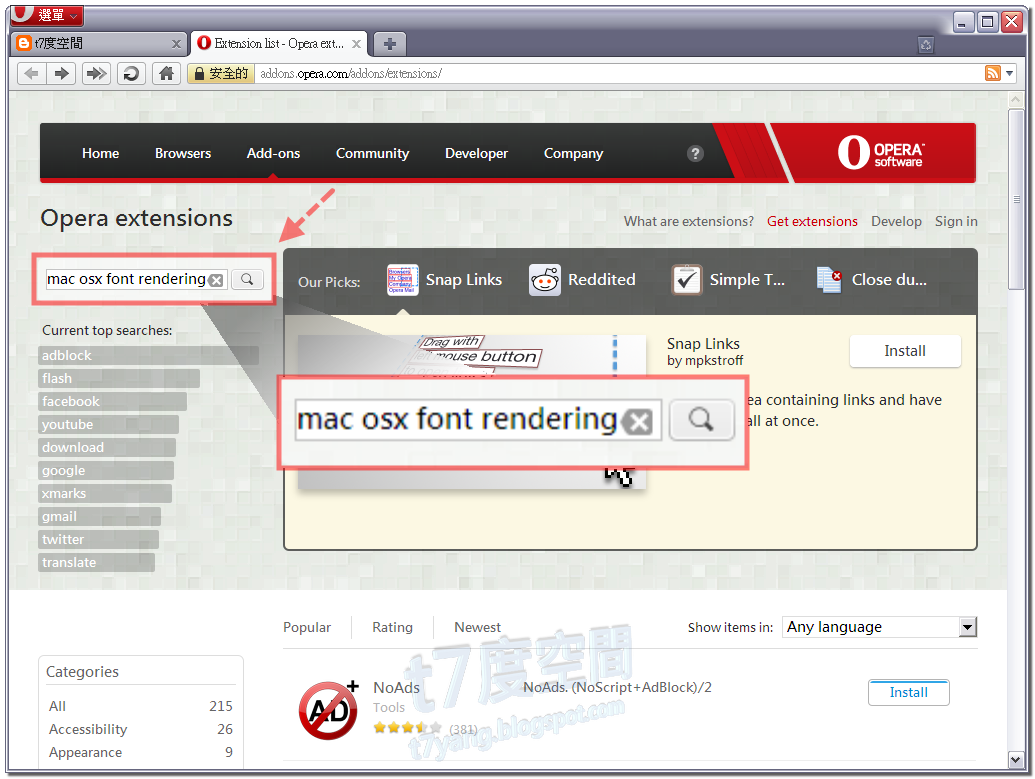
Task: Open the RSS feed icon in the address bar
Action: tap(993, 73)
